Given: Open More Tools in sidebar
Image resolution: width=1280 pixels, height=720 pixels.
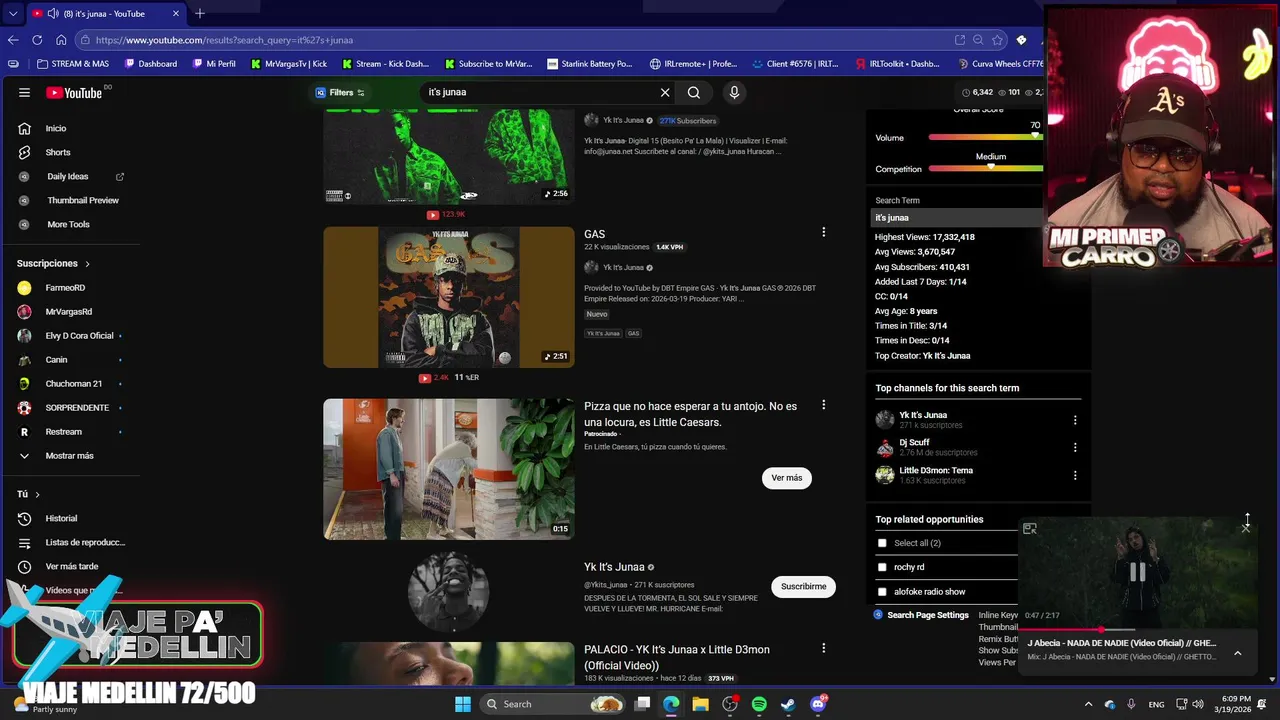Looking at the screenshot, I should (x=70, y=224).
